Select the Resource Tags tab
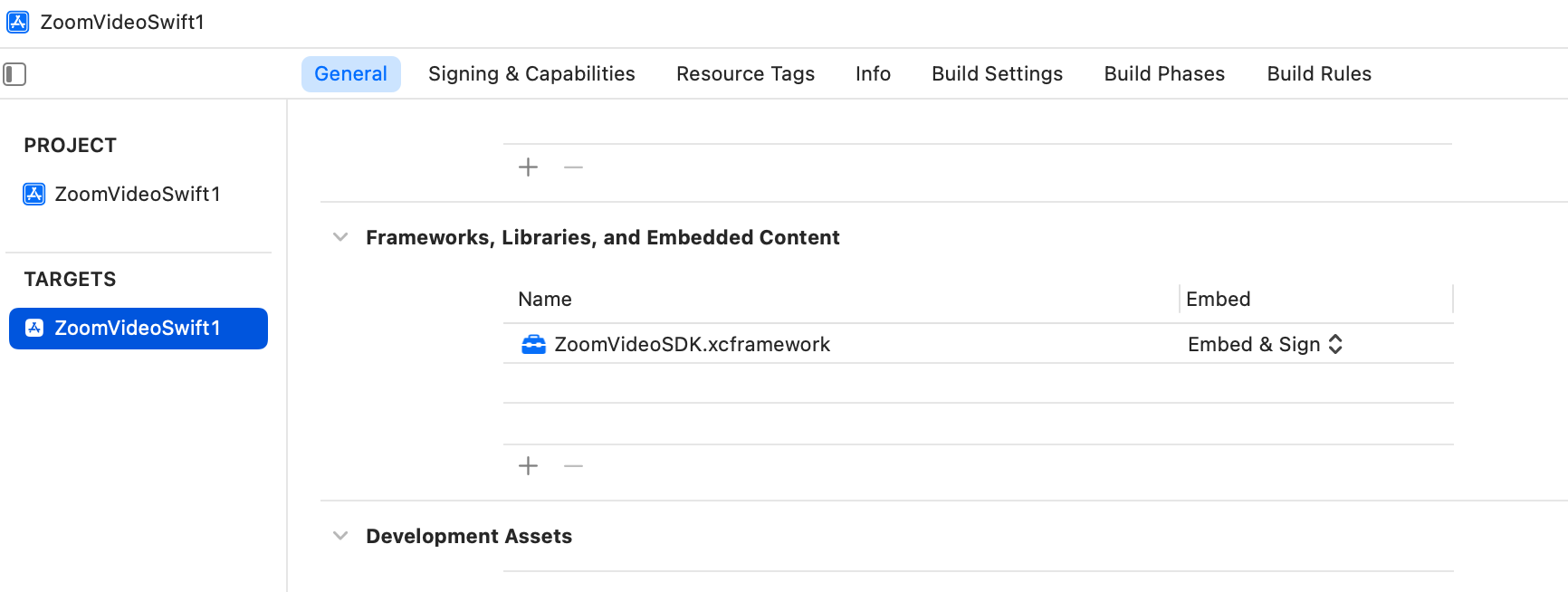1568x592 pixels. point(745,74)
